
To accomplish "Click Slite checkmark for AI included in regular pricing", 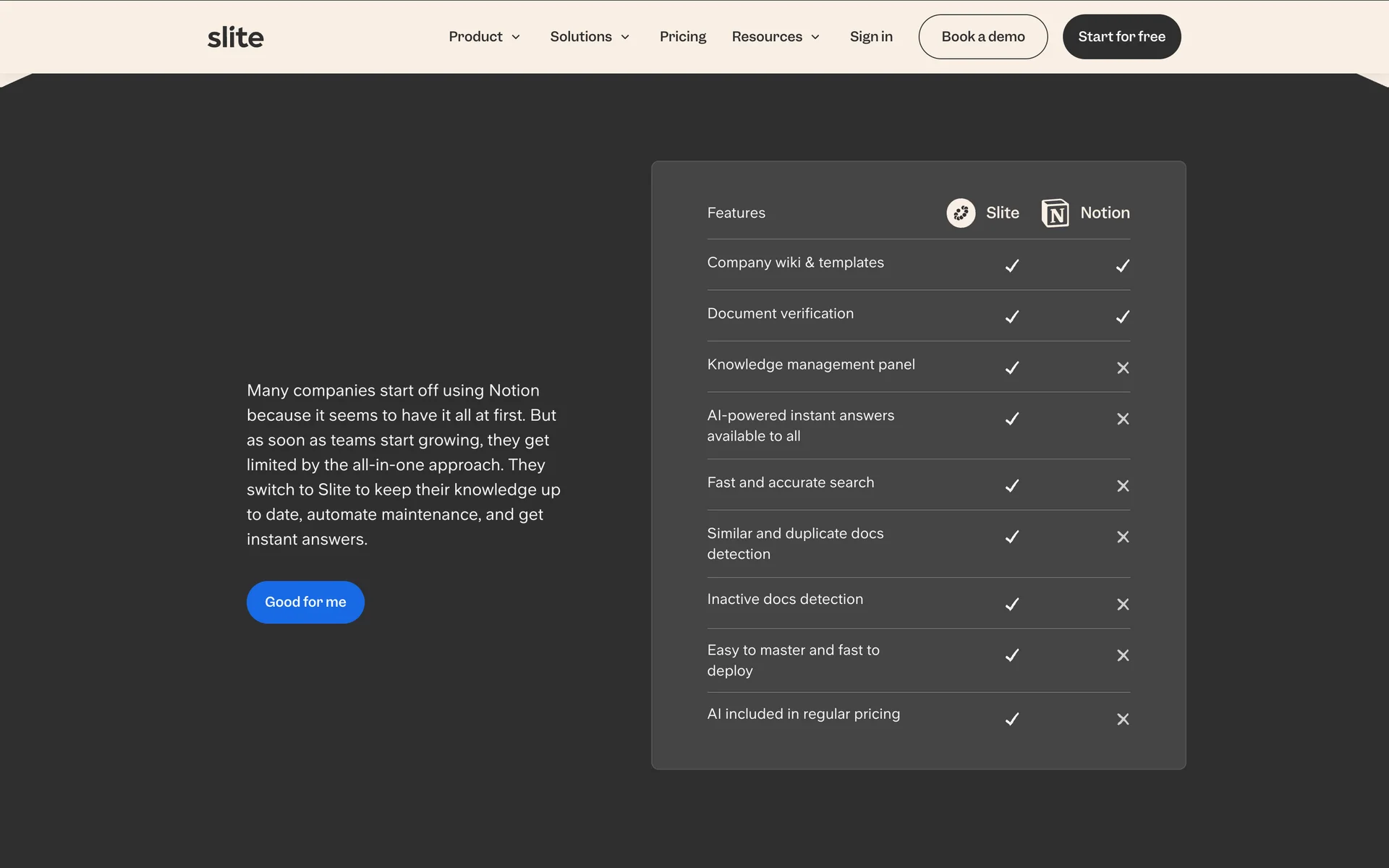I will (x=1011, y=719).
